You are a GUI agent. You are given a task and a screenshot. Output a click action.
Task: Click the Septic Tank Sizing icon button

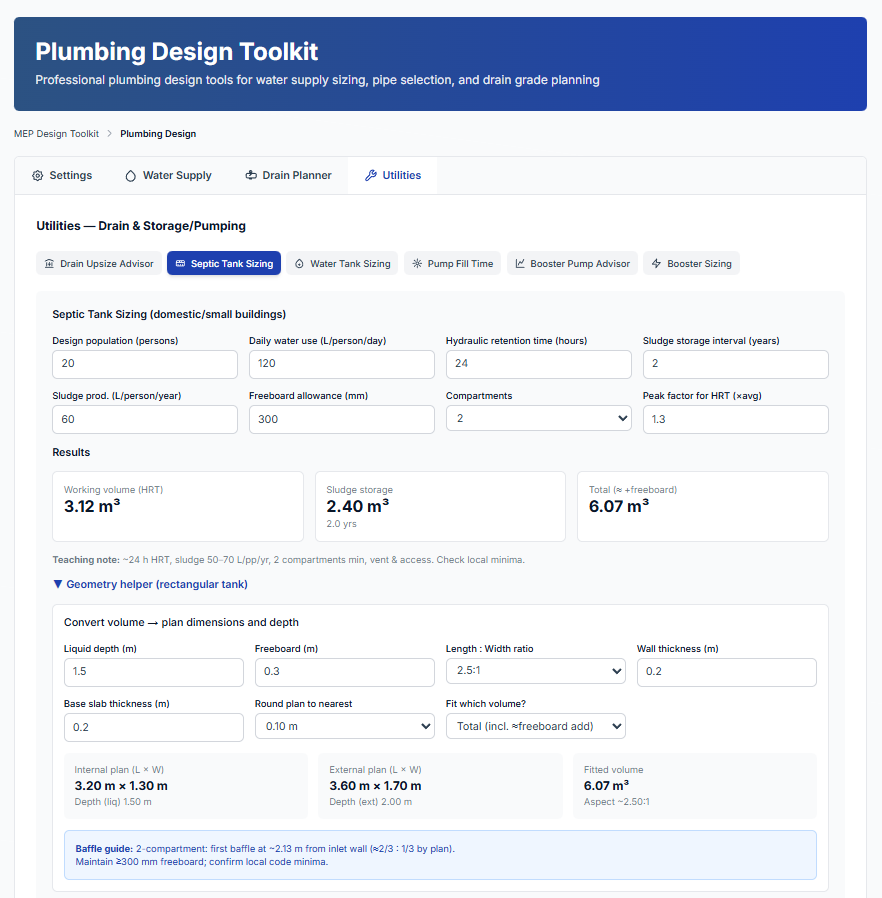(x=181, y=264)
